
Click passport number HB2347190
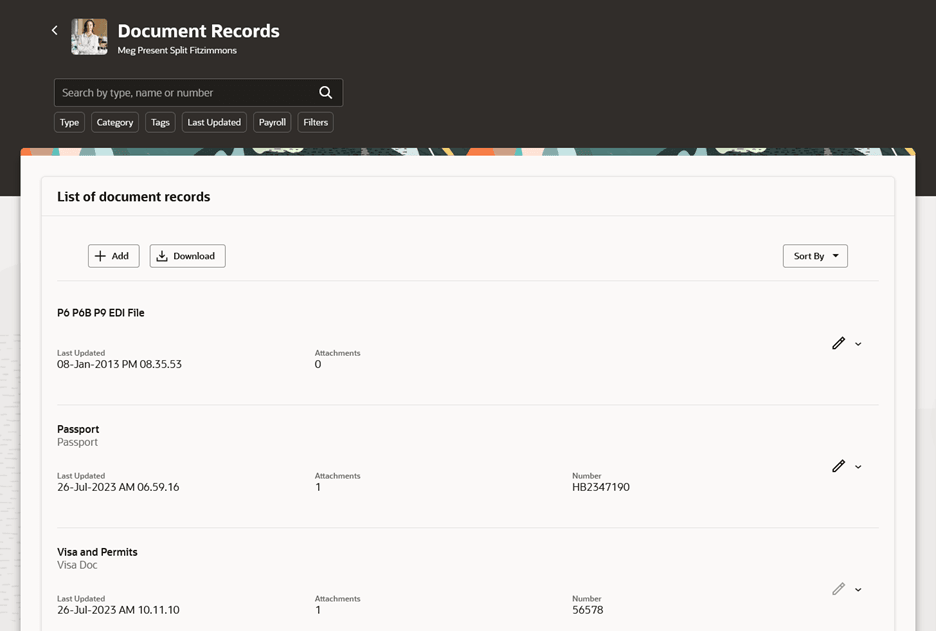pyautogui.click(x=601, y=487)
